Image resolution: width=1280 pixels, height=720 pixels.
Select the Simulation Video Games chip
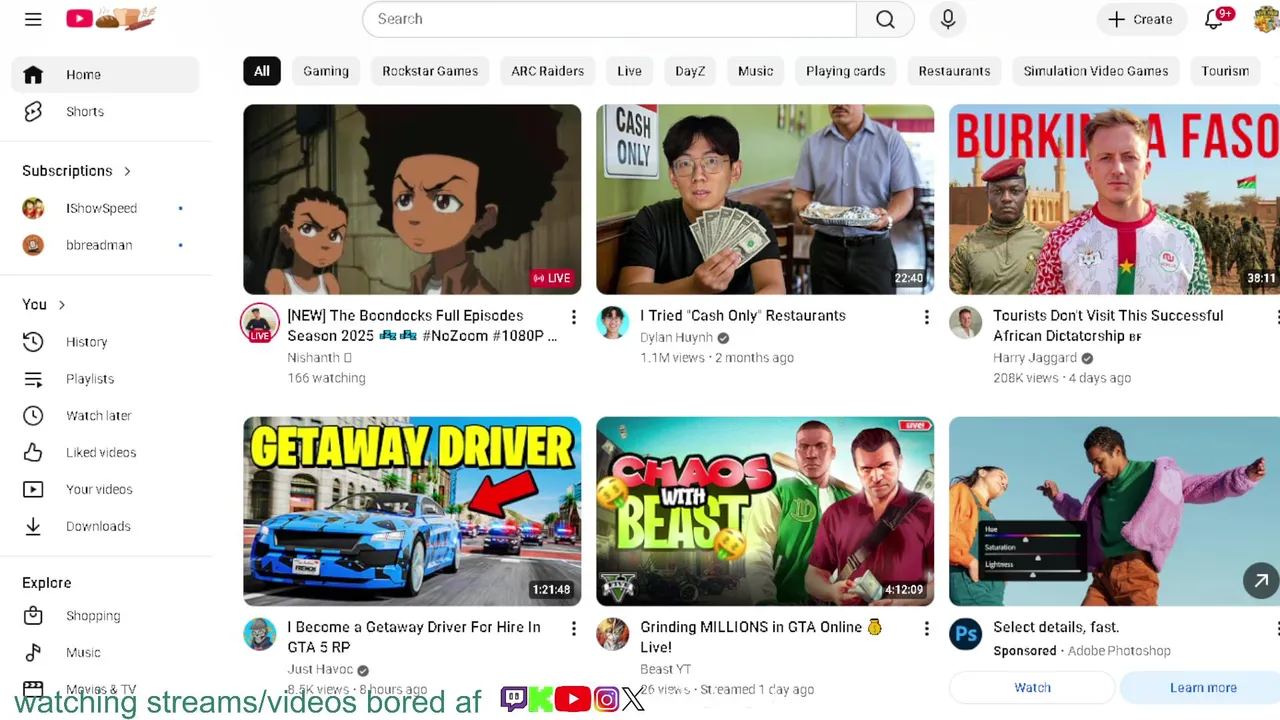(x=1096, y=71)
